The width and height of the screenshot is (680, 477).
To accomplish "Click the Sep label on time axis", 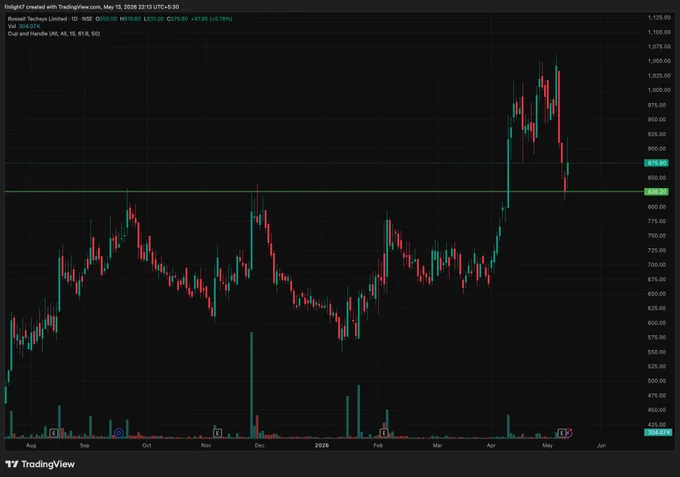I will 85,445.
